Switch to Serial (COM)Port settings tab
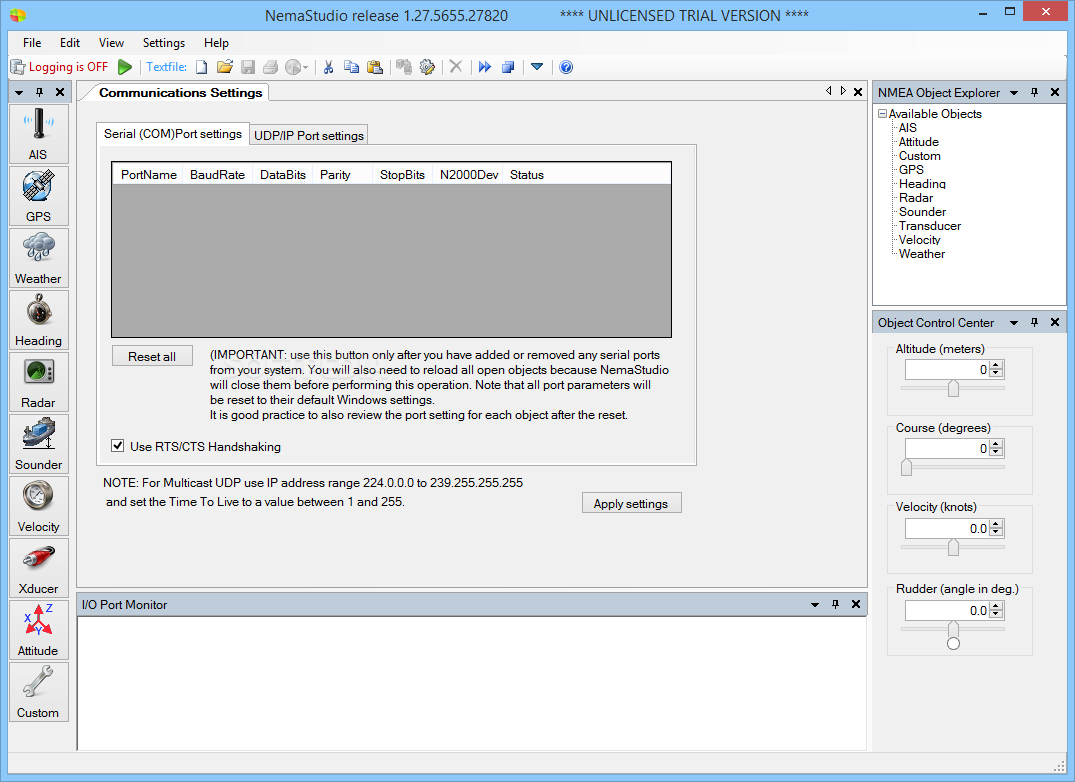 tap(173, 134)
